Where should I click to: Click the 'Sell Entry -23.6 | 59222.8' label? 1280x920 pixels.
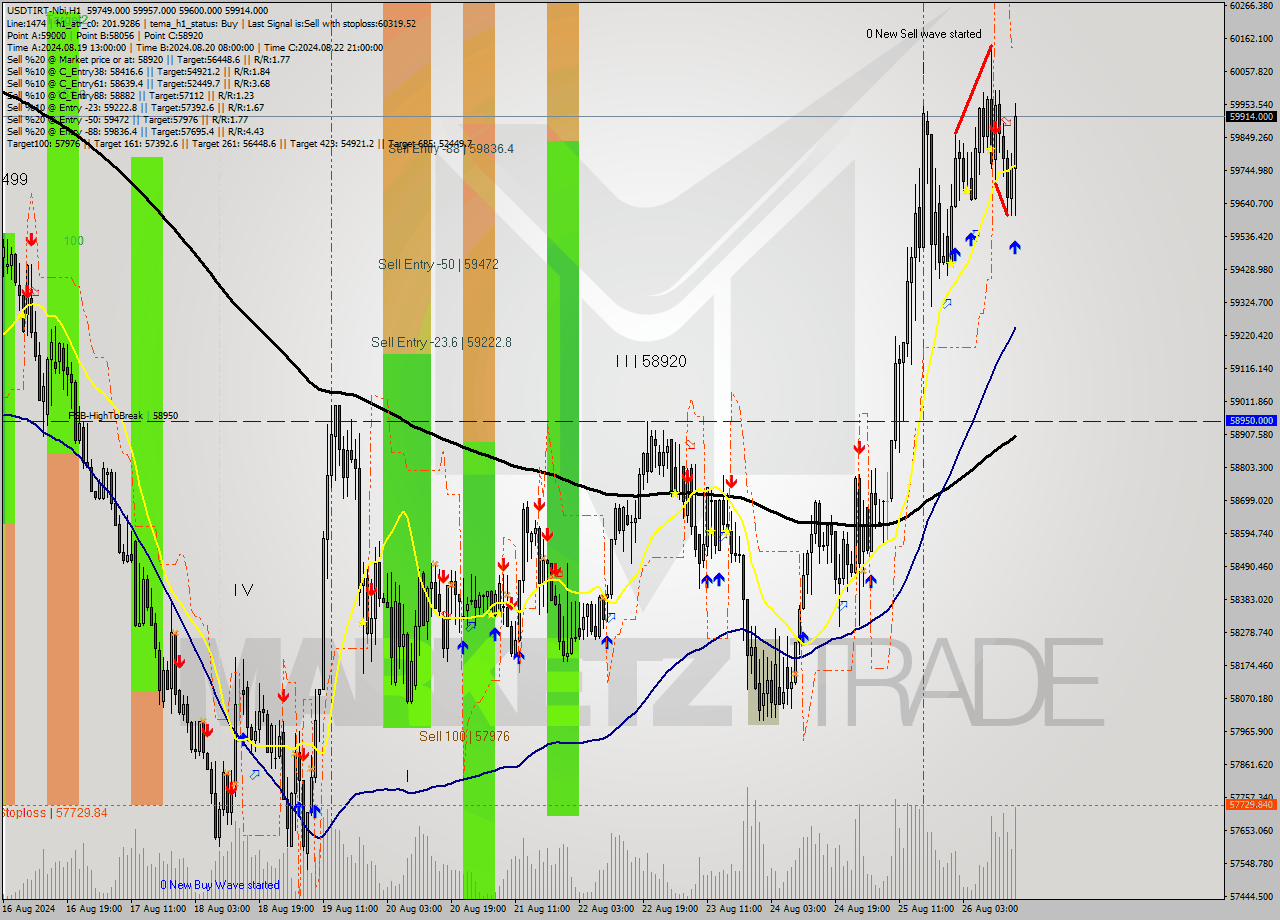(441, 342)
